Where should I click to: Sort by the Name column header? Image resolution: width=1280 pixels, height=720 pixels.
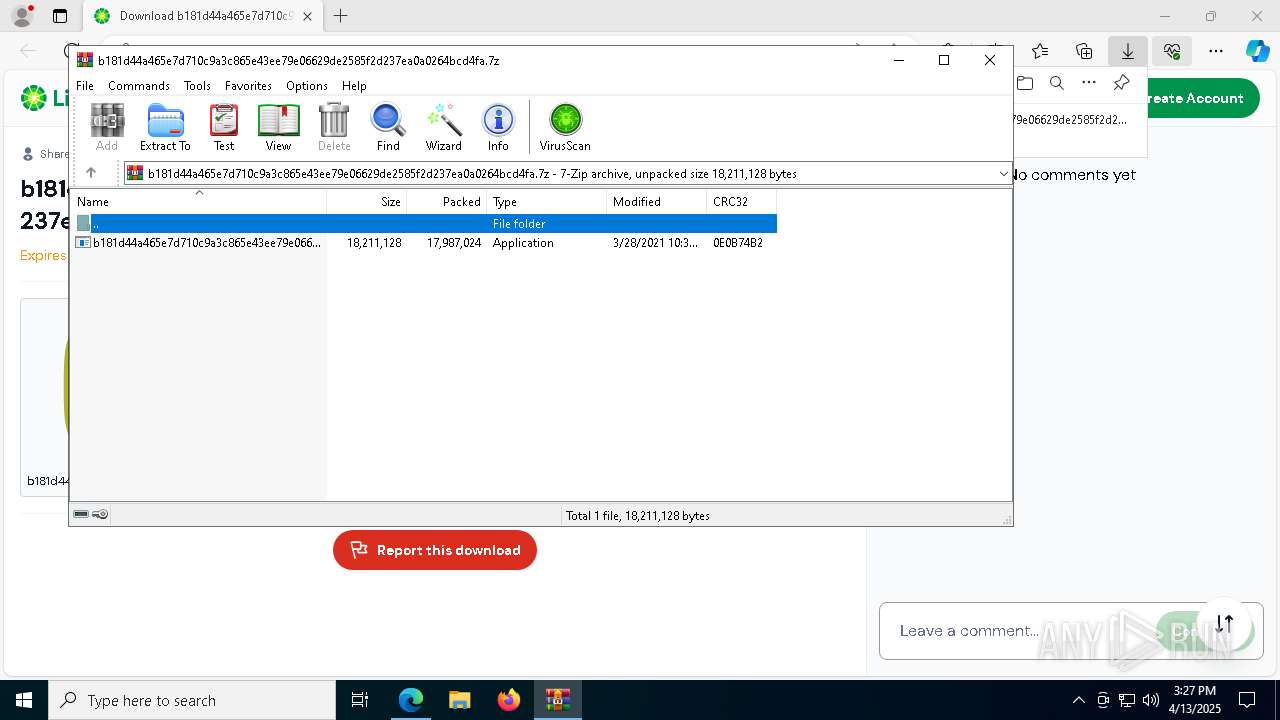(199, 202)
